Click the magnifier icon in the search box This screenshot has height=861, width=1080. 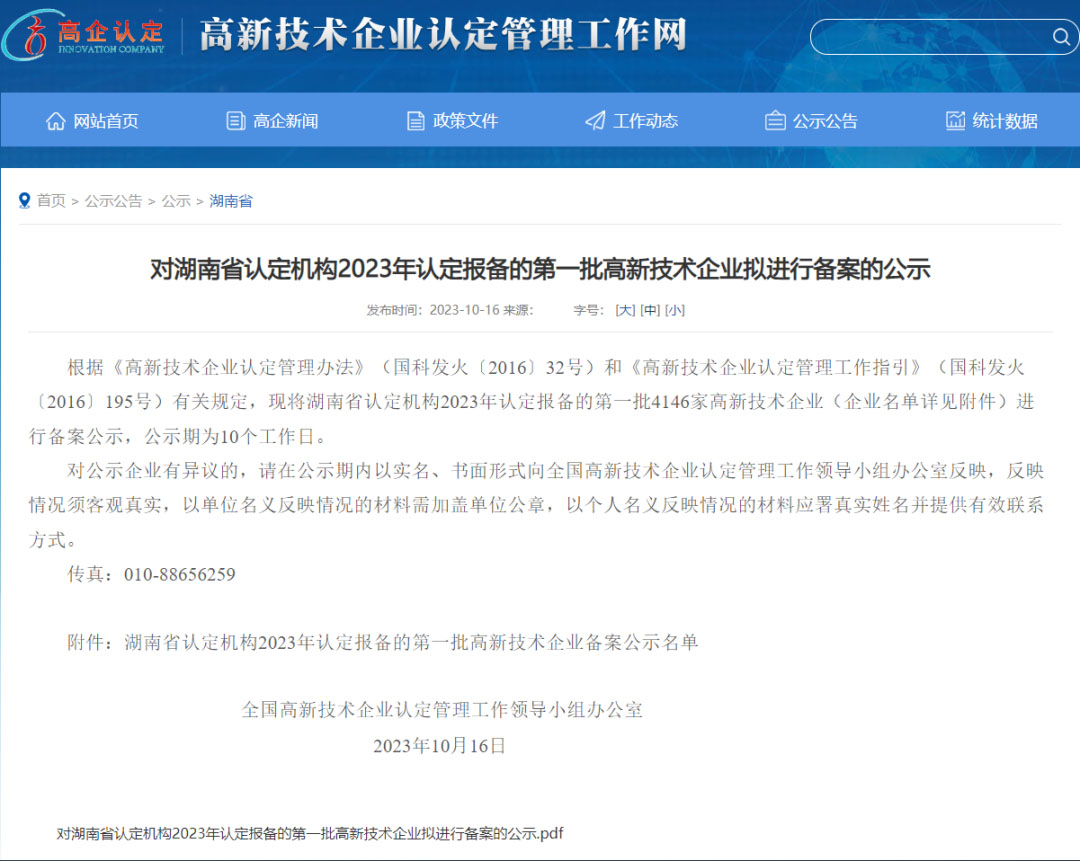[1061, 36]
